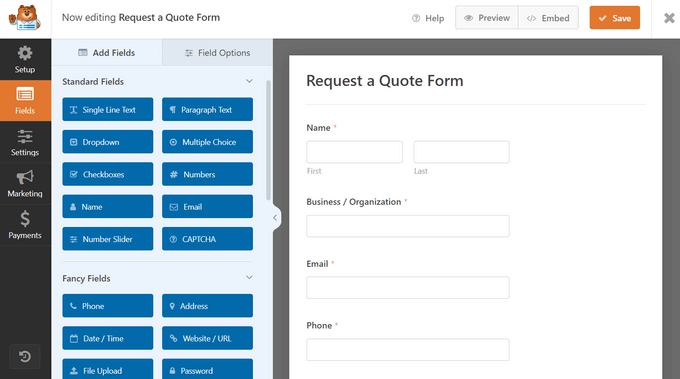Screen dimensions: 680x379
Task: Add a Multiple Choice field
Action: (x=207, y=142)
